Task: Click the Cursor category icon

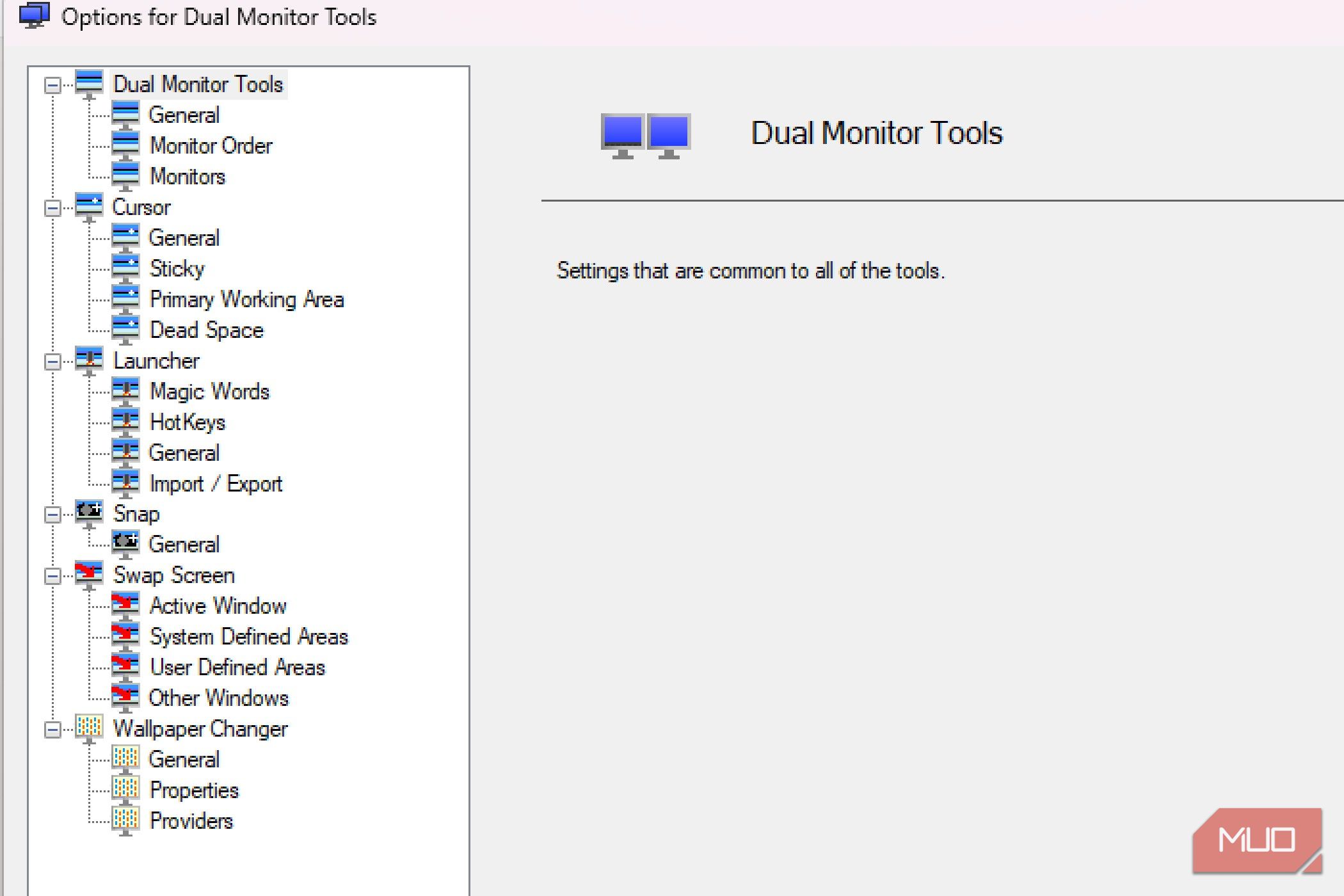Action: 89,207
